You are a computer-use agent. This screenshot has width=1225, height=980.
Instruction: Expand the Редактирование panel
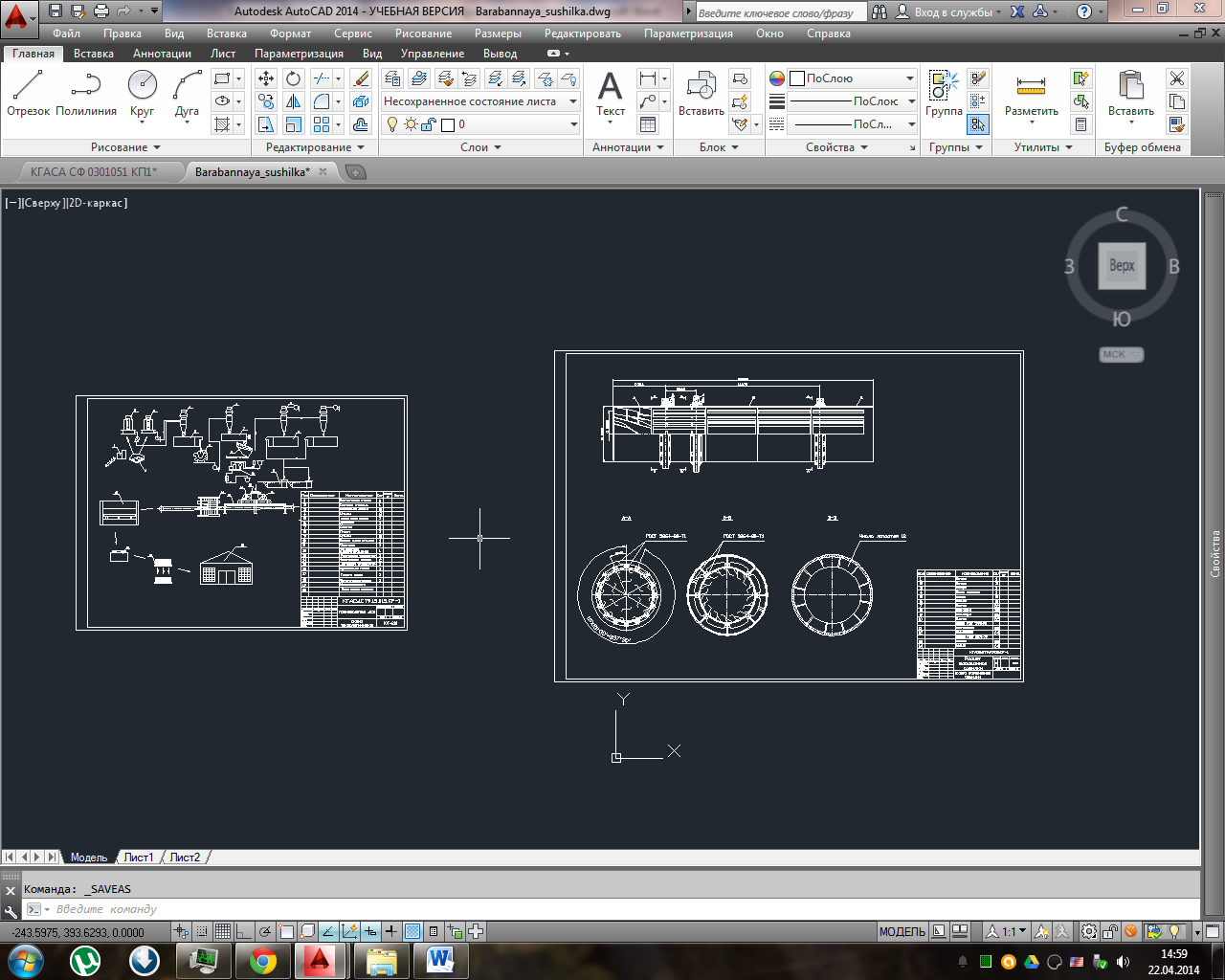[315, 147]
